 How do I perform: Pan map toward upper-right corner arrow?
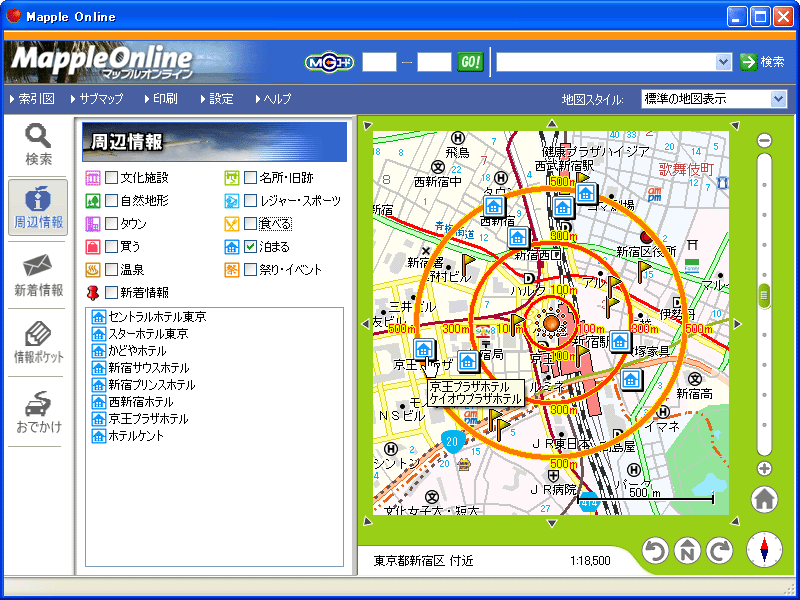(x=734, y=125)
